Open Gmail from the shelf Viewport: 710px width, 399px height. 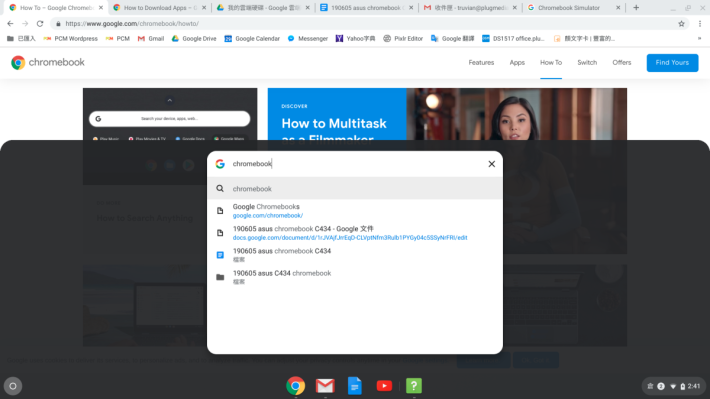(325, 386)
